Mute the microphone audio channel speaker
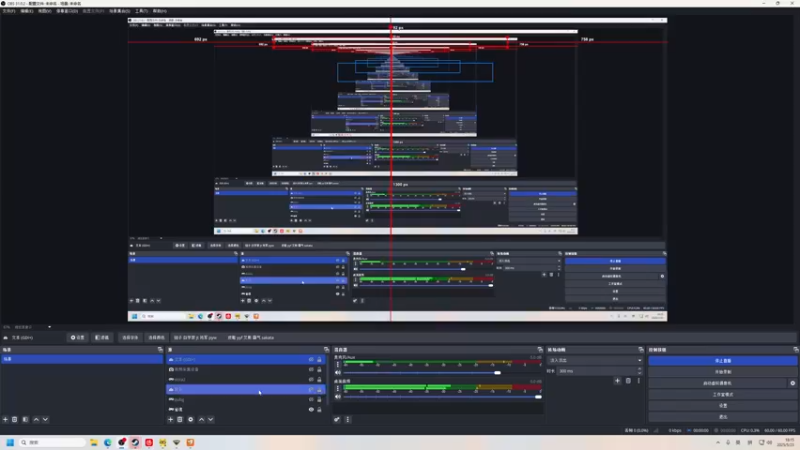The width and height of the screenshot is (800, 450). 337,372
